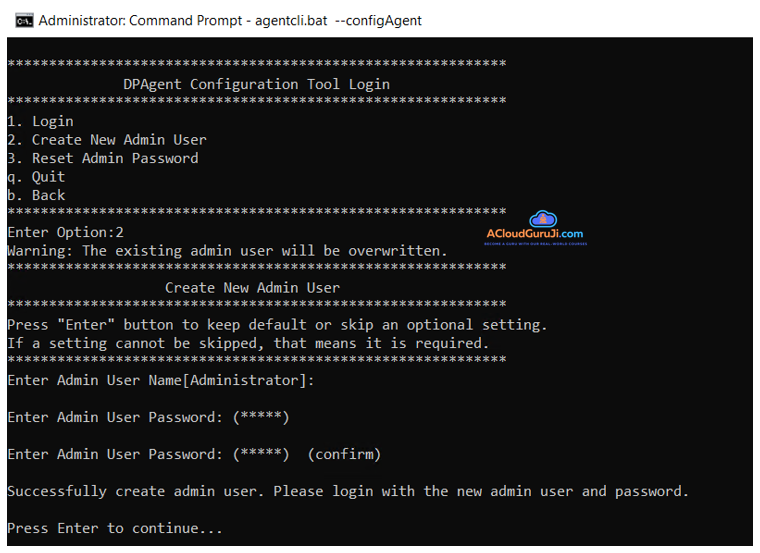Click the "Press Enter to continue..." prompt

[115, 528]
